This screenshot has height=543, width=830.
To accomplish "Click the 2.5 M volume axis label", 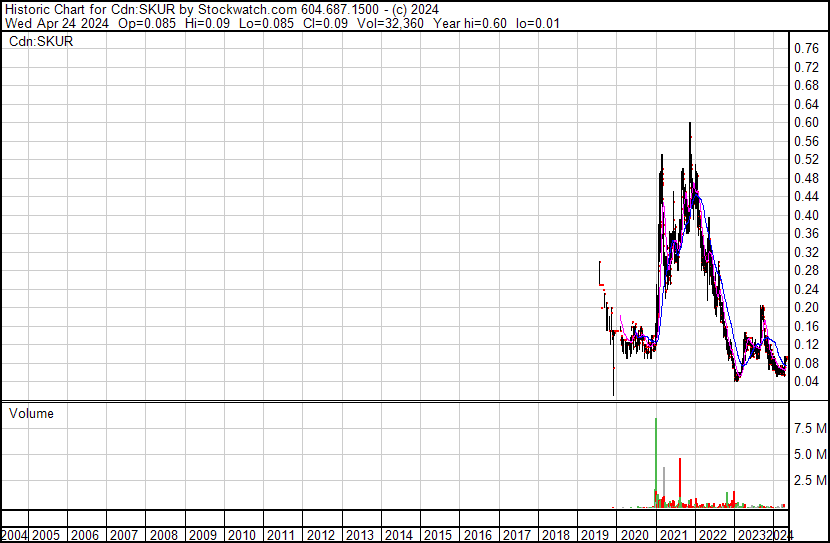I will (810, 480).
